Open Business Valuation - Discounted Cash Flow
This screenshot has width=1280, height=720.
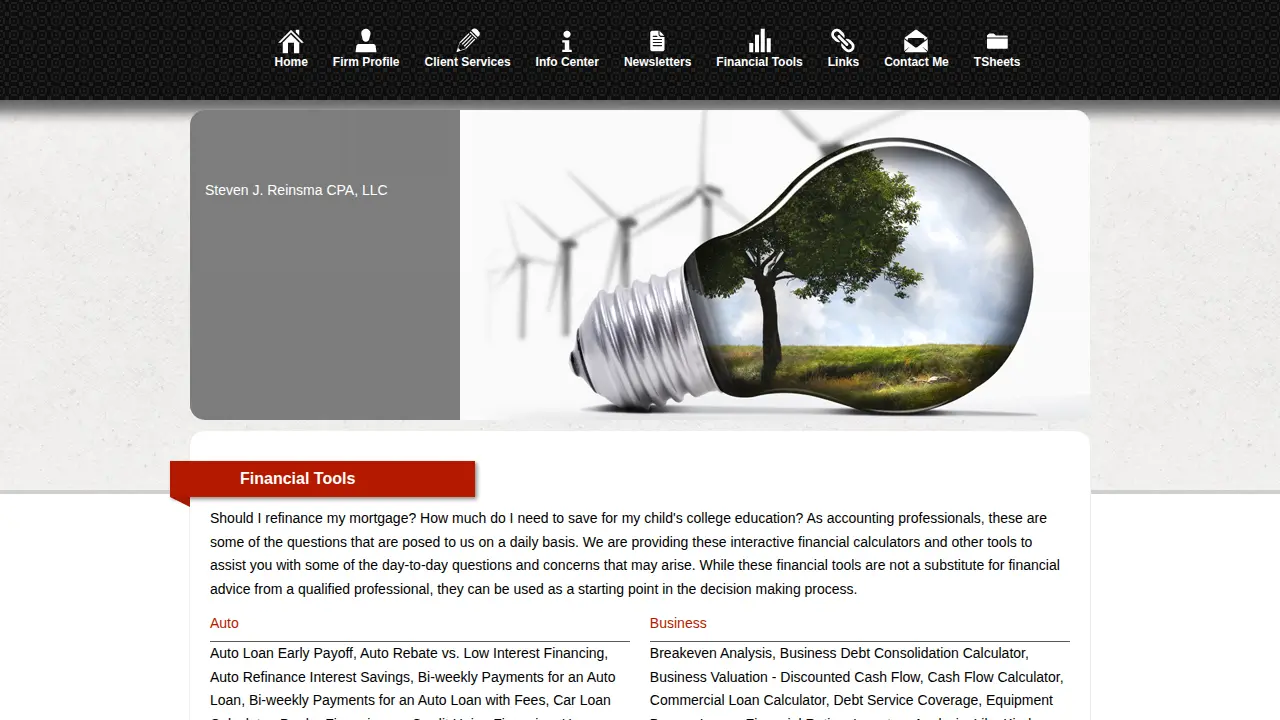pyautogui.click(x=784, y=677)
